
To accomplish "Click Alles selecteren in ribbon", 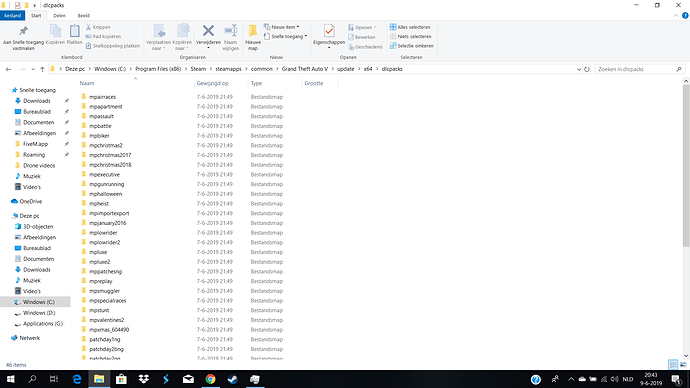I will 410,27.
